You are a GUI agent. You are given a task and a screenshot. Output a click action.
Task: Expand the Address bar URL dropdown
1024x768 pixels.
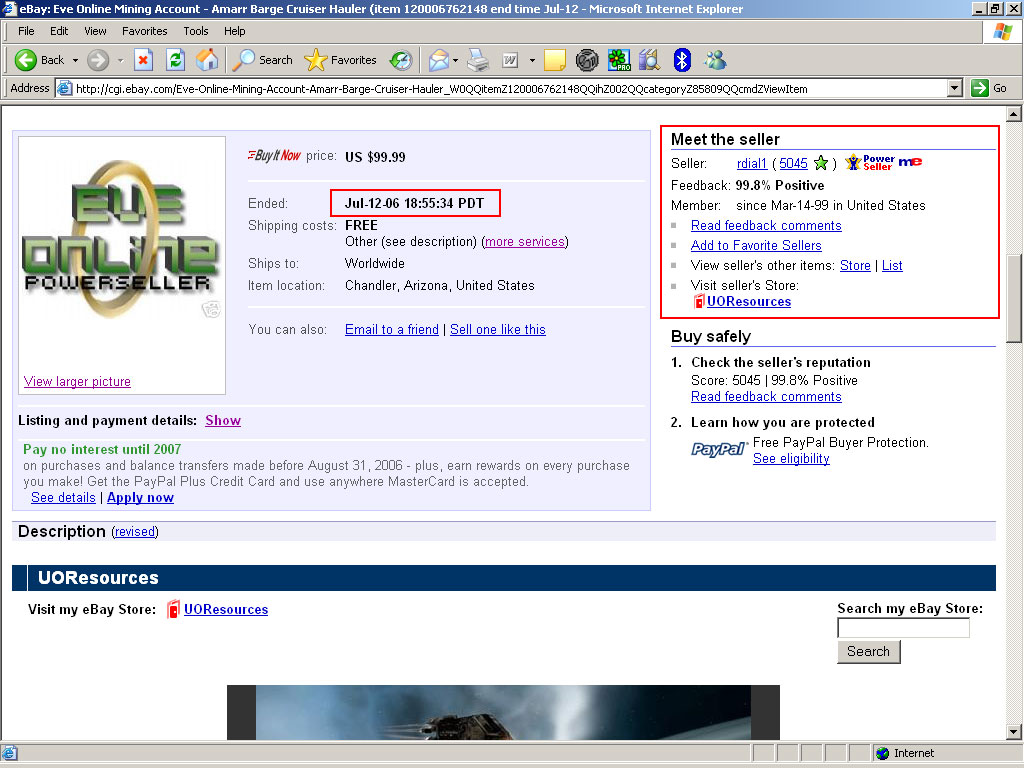click(x=954, y=88)
